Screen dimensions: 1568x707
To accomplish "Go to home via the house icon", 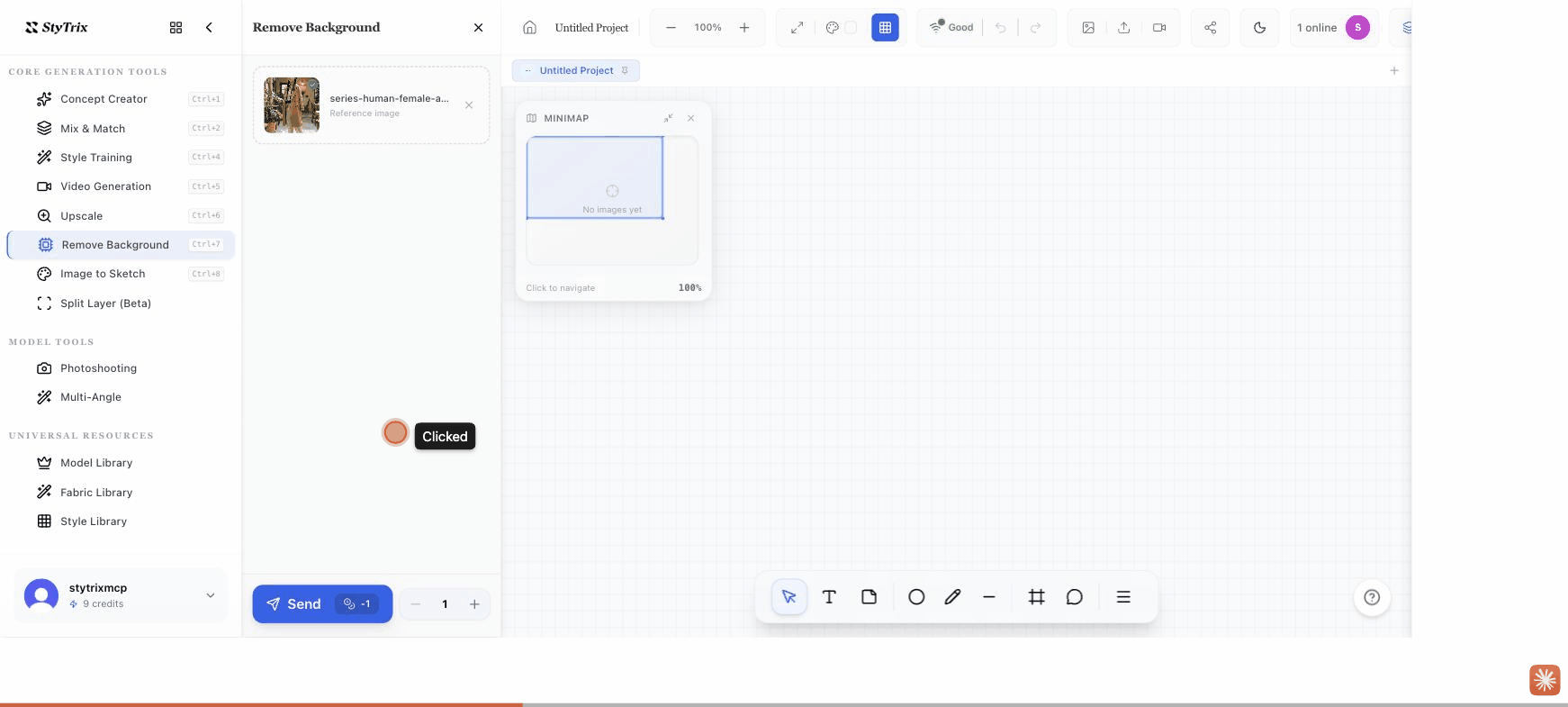I will [x=530, y=28].
